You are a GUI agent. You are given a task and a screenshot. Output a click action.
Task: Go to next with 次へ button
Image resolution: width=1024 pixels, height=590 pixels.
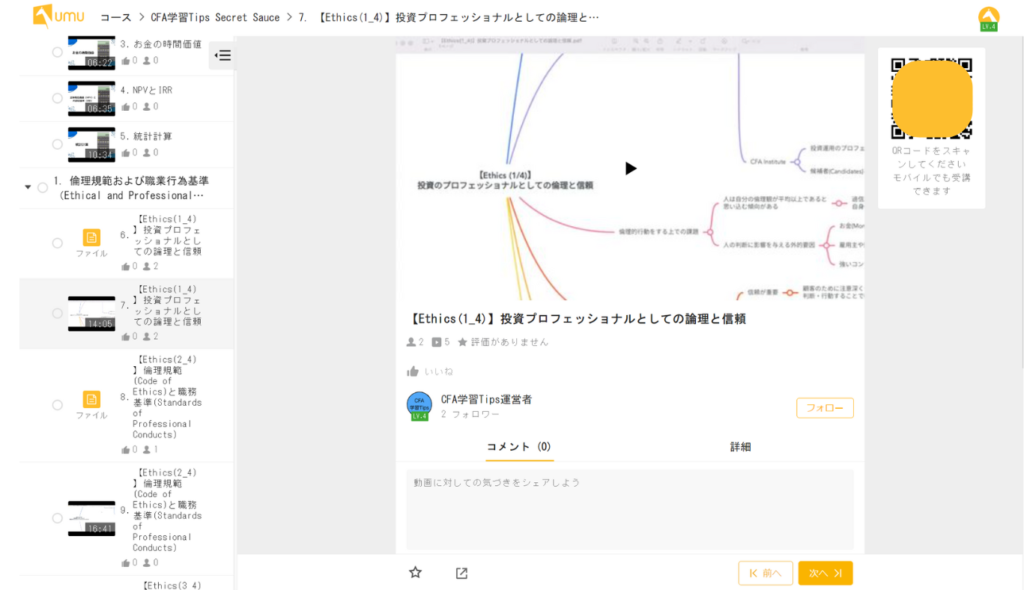[x=825, y=573]
